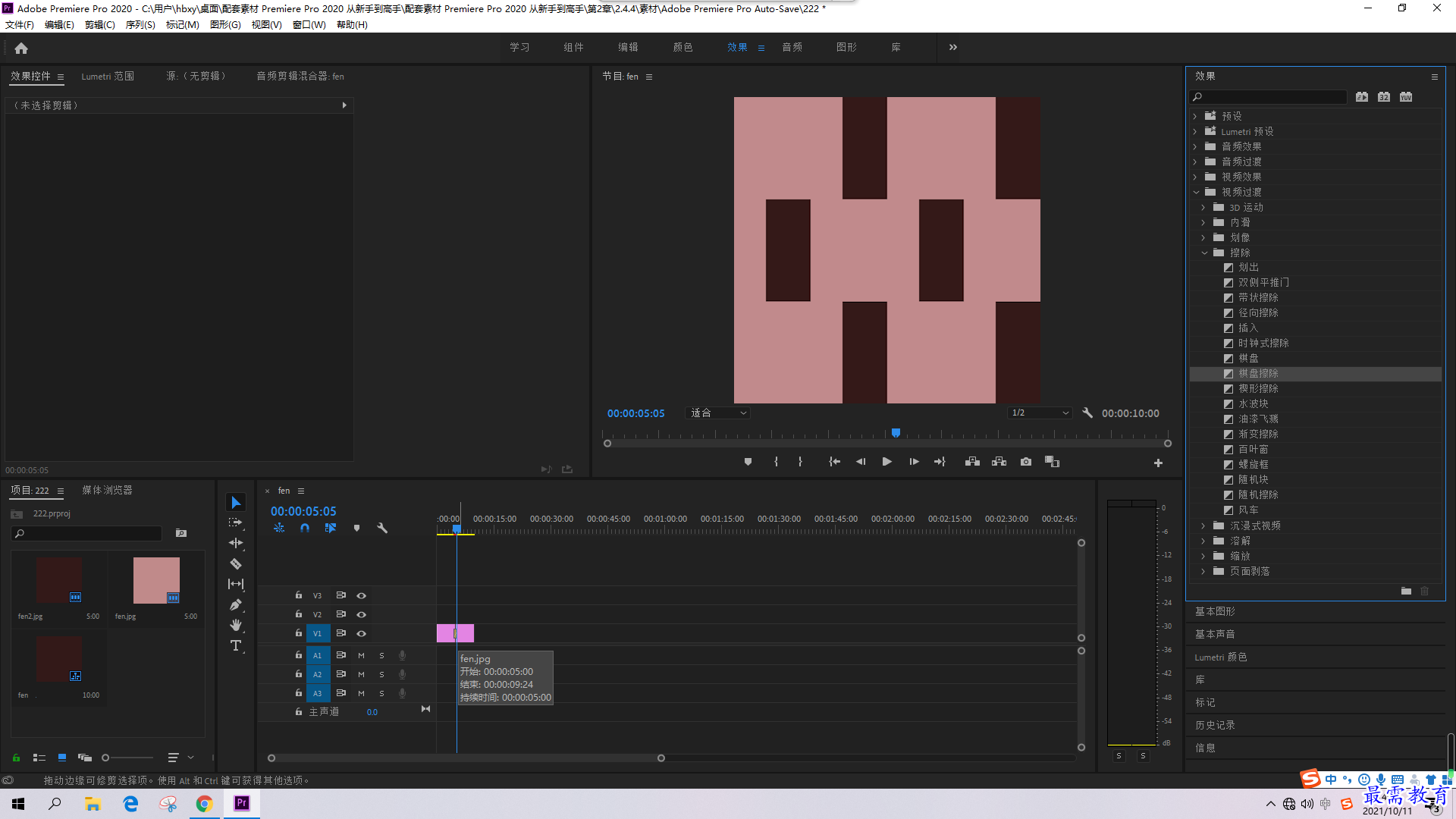Toggle V1 track visibility eye
Screen dimensions: 1456x819
point(362,633)
